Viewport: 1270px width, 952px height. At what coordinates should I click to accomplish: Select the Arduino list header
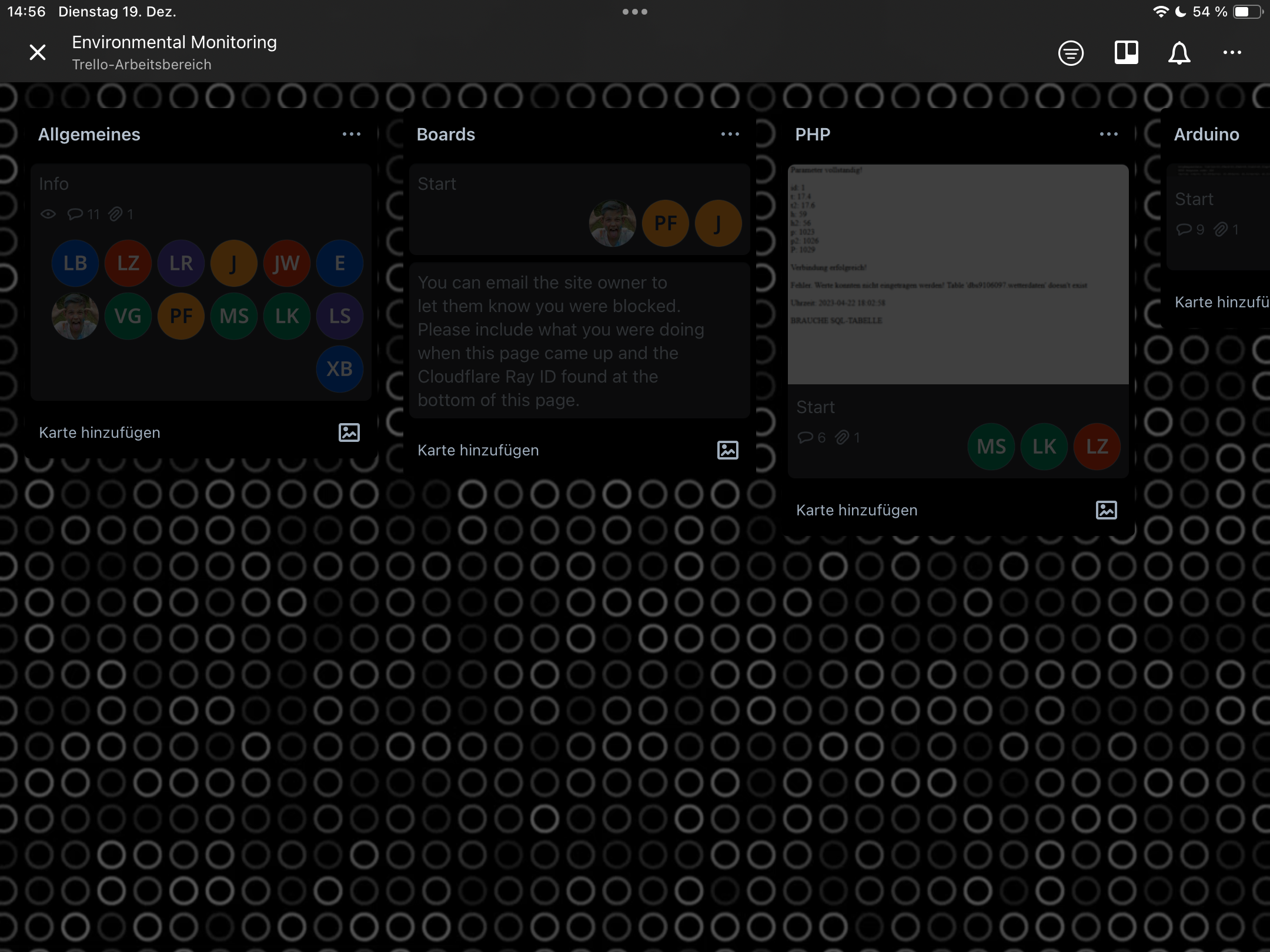tap(1206, 135)
